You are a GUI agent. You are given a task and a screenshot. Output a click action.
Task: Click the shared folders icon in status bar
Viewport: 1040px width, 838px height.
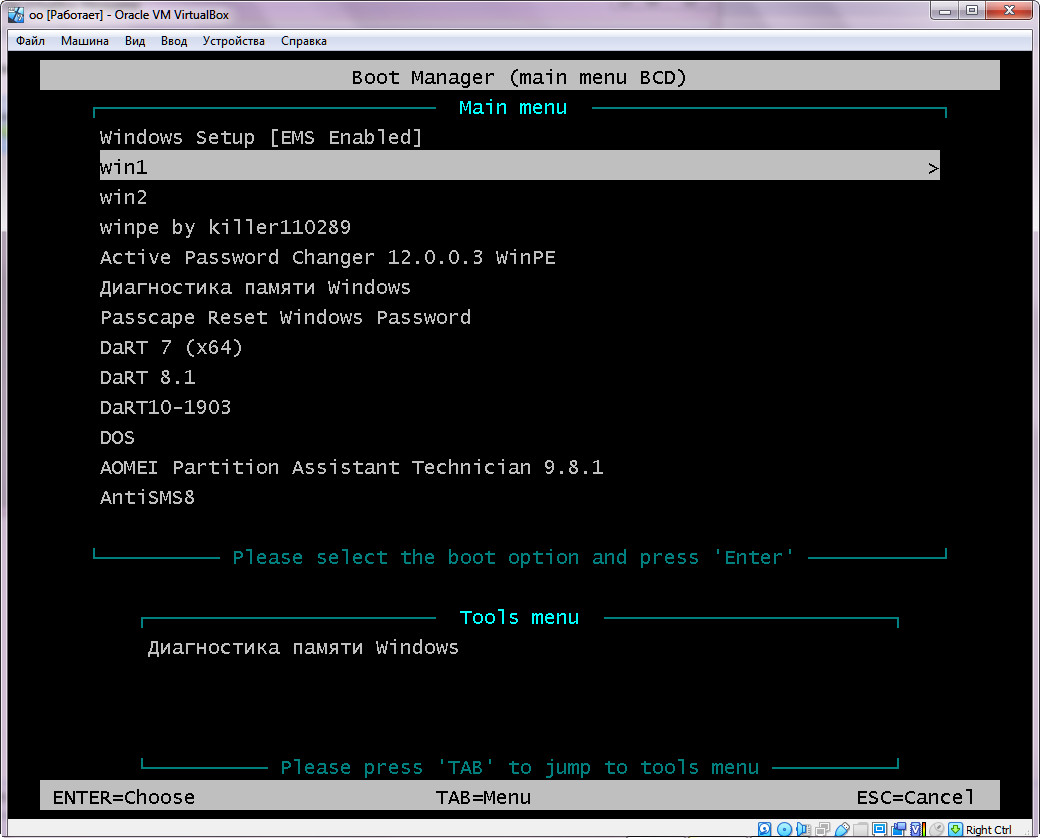click(860, 829)
